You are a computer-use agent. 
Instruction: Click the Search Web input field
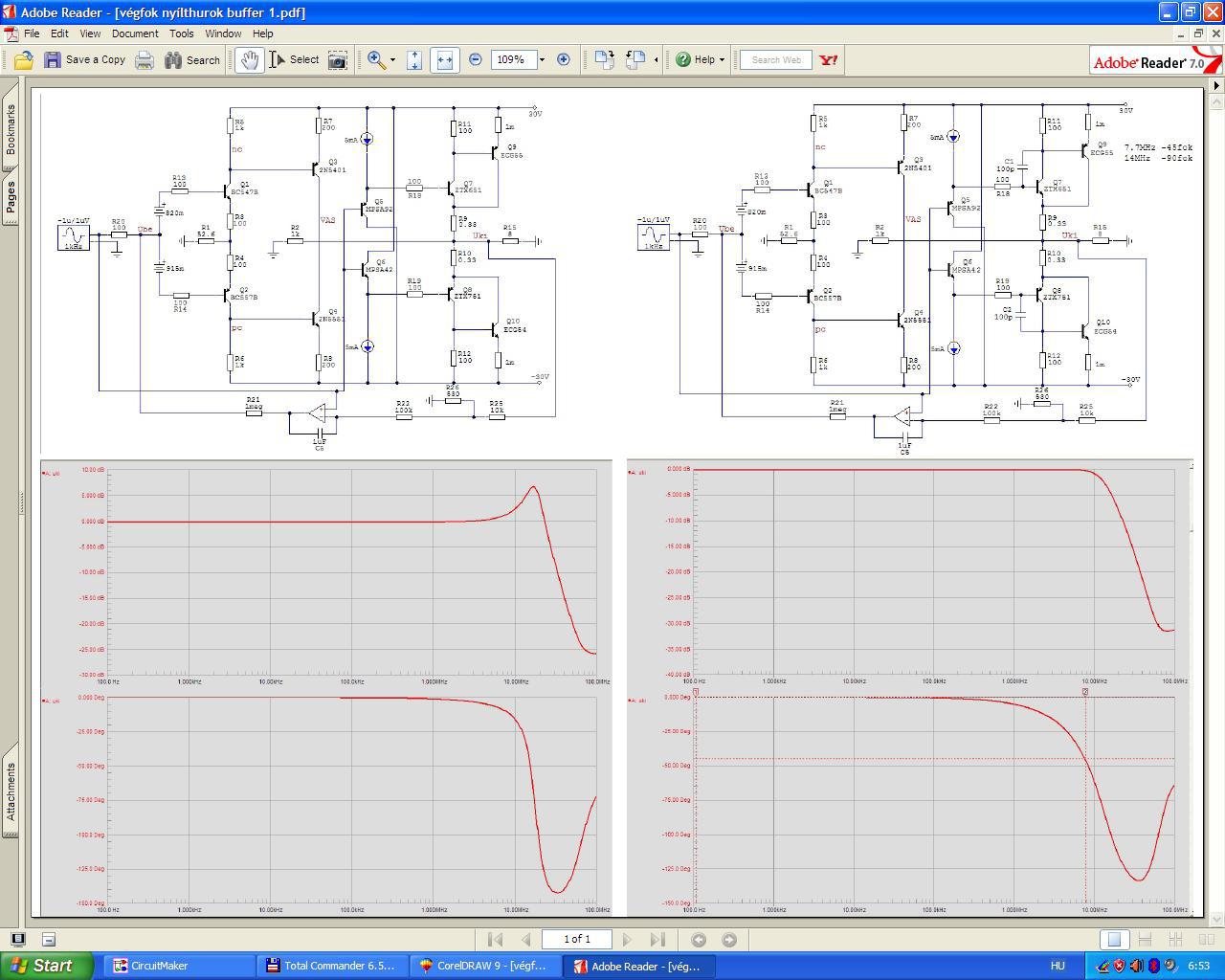(776, 59)
